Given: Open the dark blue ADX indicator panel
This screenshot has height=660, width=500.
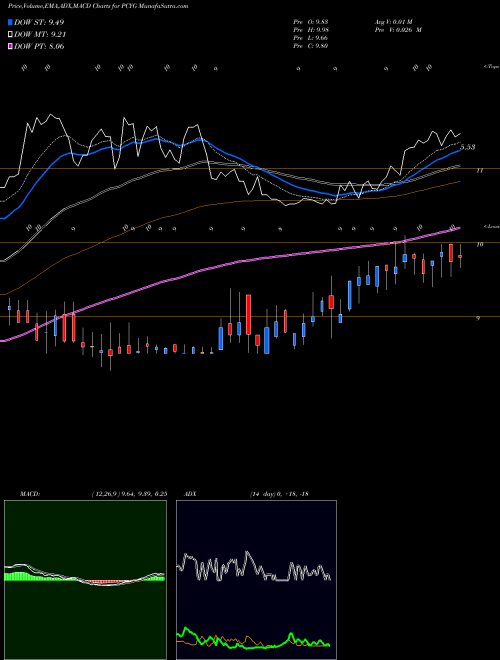Looking at the screenshot, I should pyautogui.click(x=256, y=580).
